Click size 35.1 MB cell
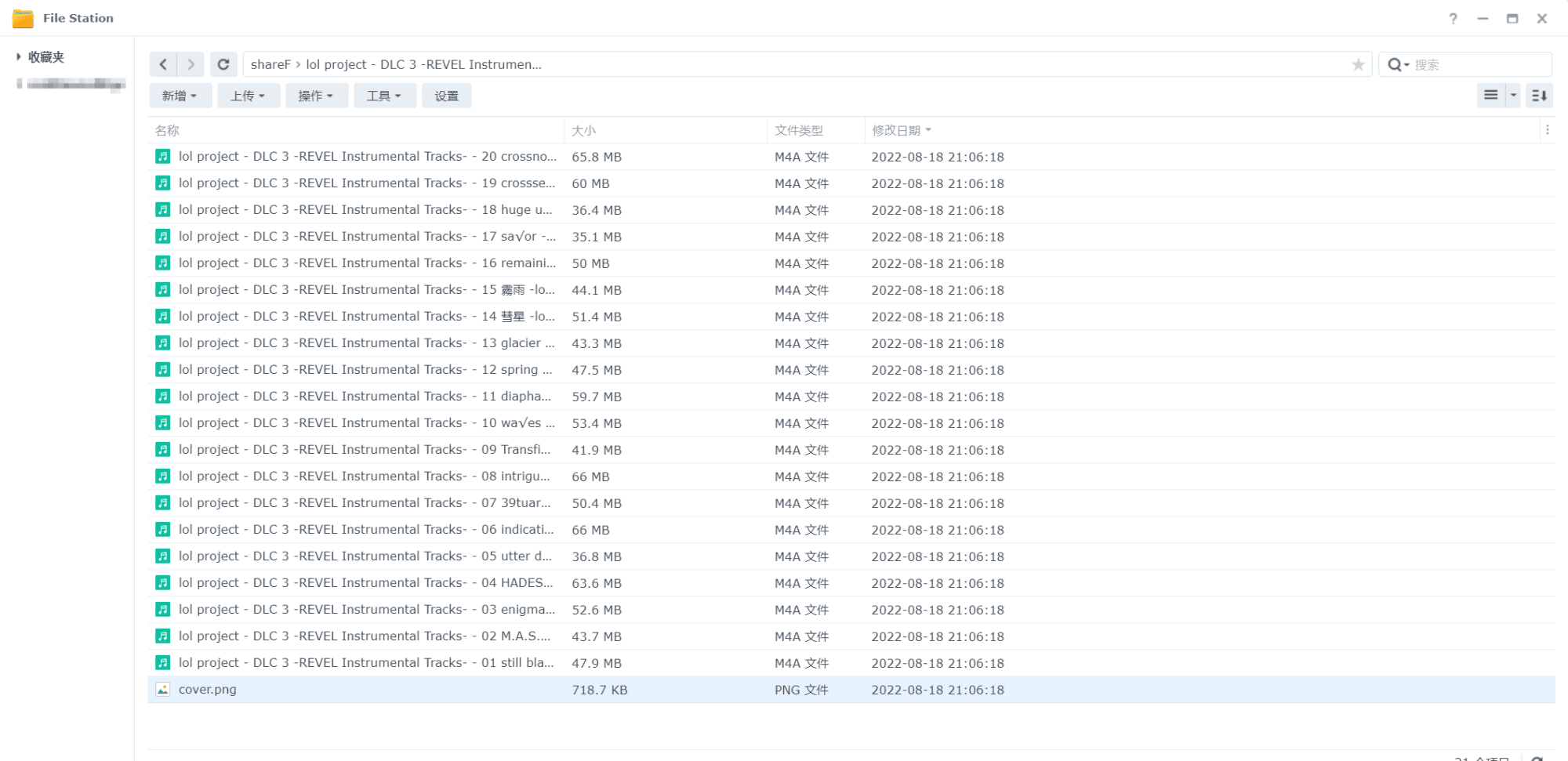This screenshot has width=1568, height=761. (x=597, y=237)
